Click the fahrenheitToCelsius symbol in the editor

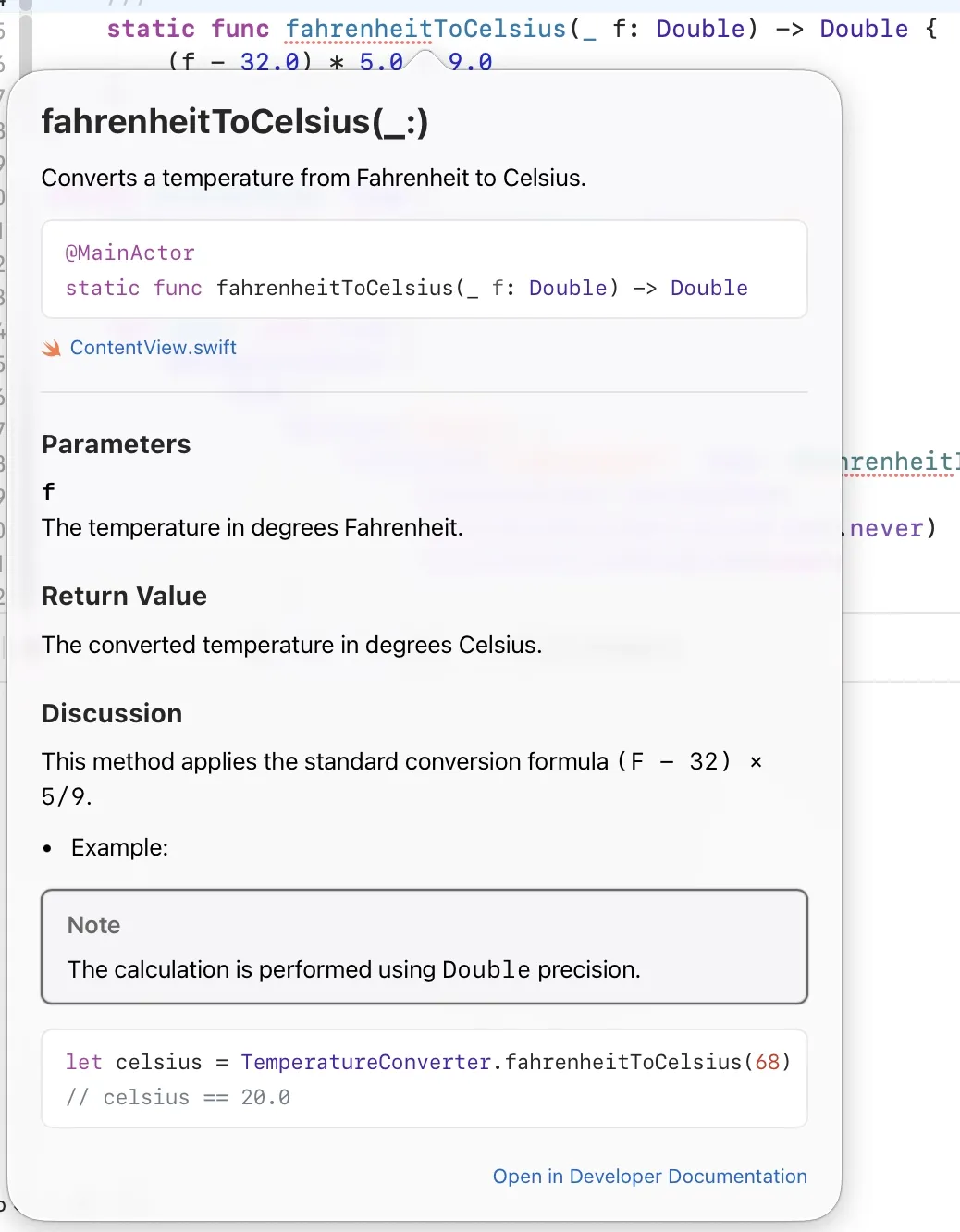click(425, 29)
